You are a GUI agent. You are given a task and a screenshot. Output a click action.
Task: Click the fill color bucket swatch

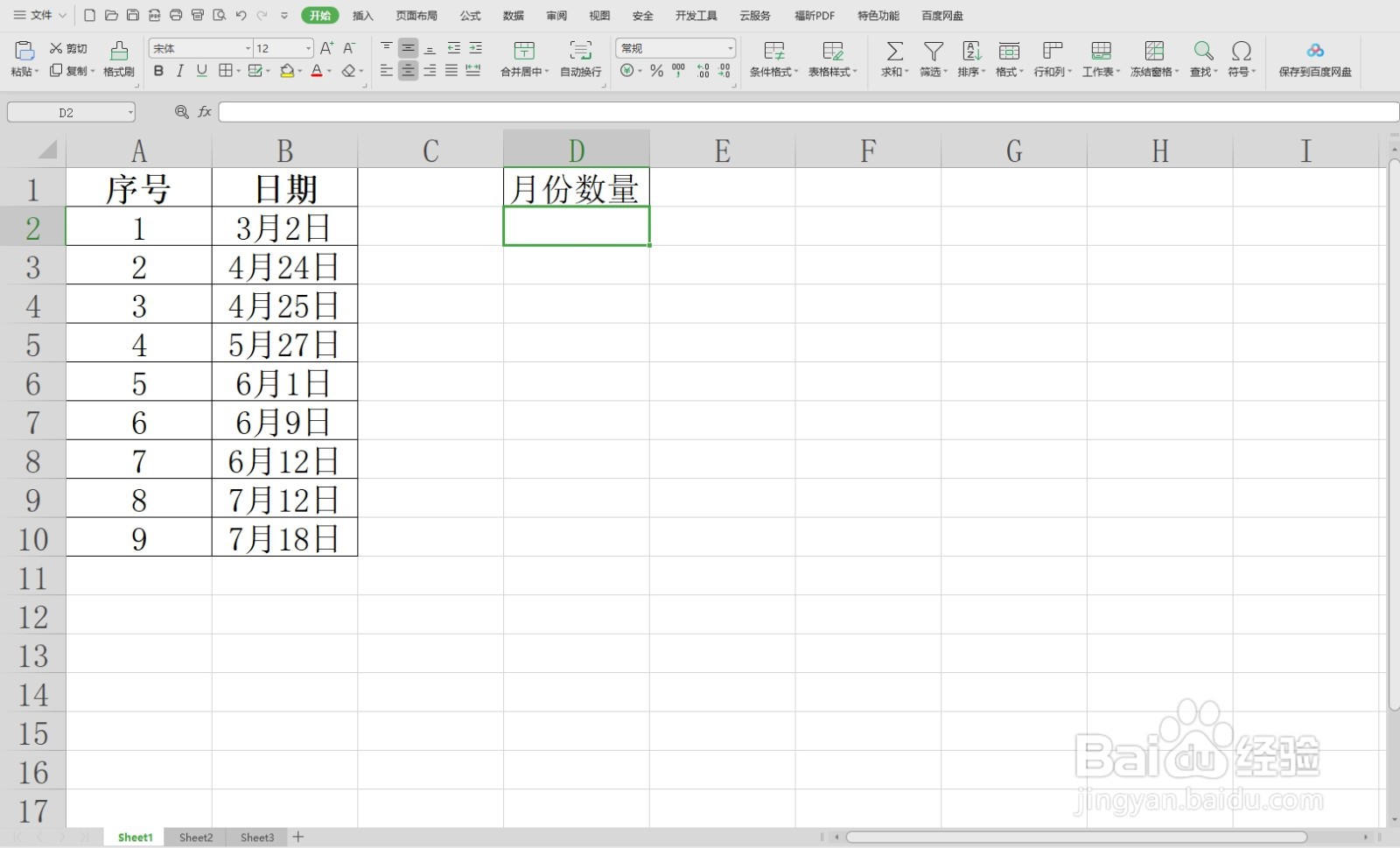pos(286,71)
